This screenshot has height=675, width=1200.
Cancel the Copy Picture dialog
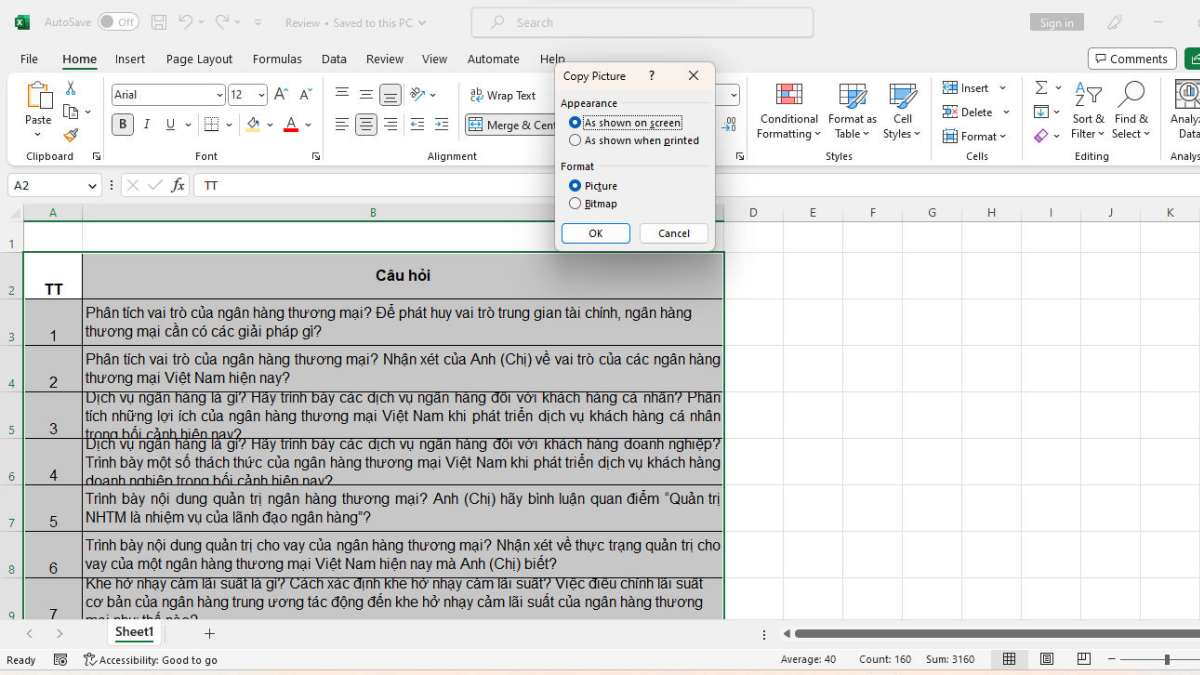coord(674,233)
